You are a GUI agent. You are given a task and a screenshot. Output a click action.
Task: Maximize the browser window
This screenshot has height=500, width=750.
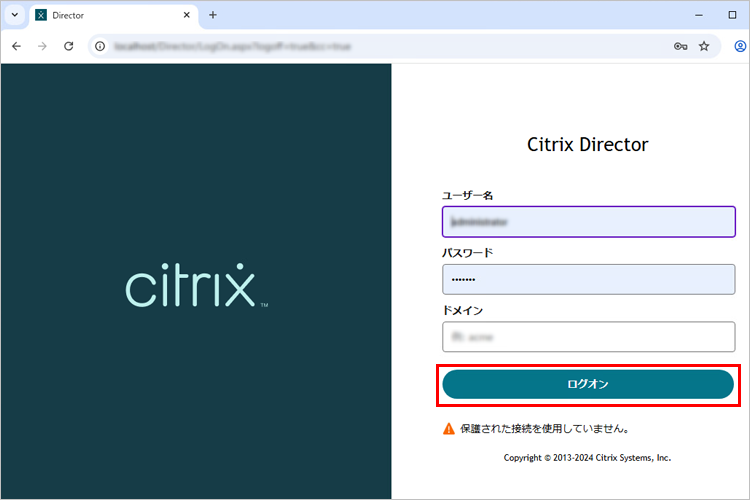click(x=732, y=15)
